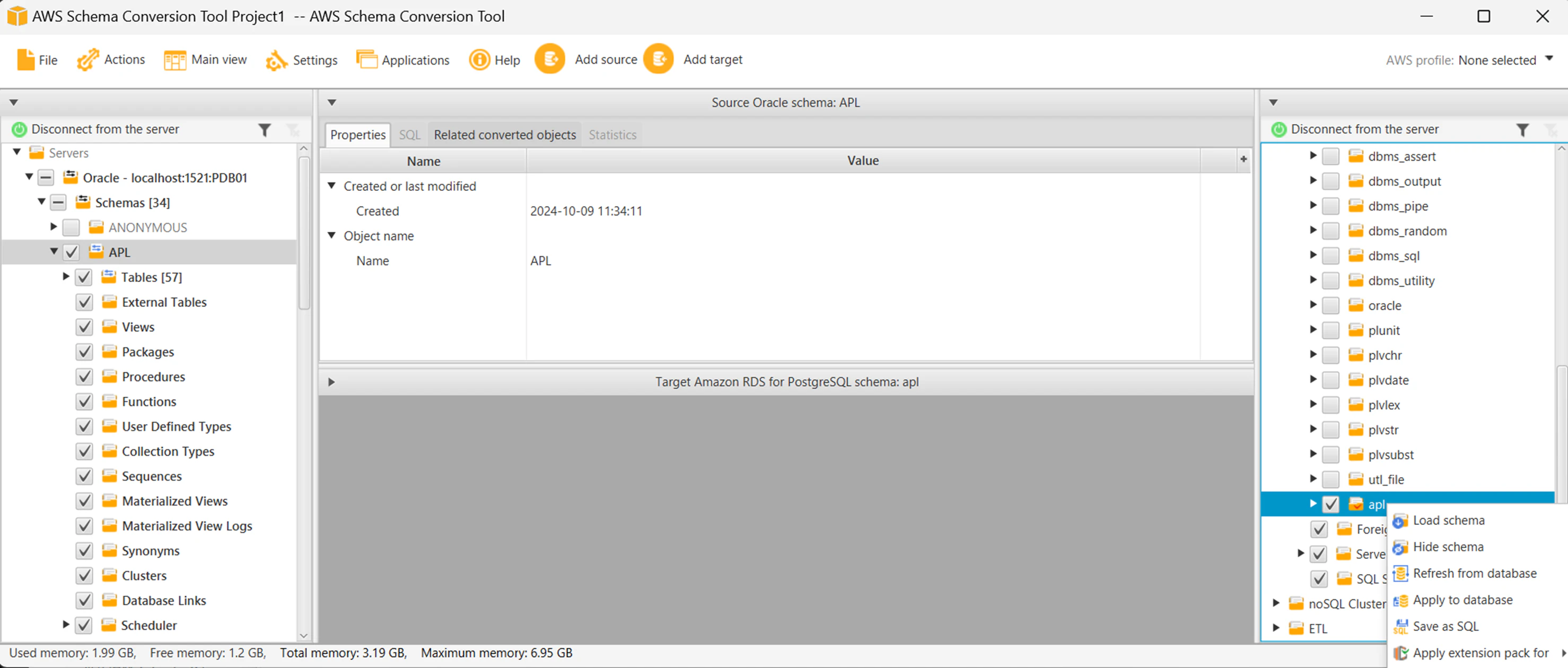
Task: Collapse the Schemas [34] node
Action: tap(41, 201)
